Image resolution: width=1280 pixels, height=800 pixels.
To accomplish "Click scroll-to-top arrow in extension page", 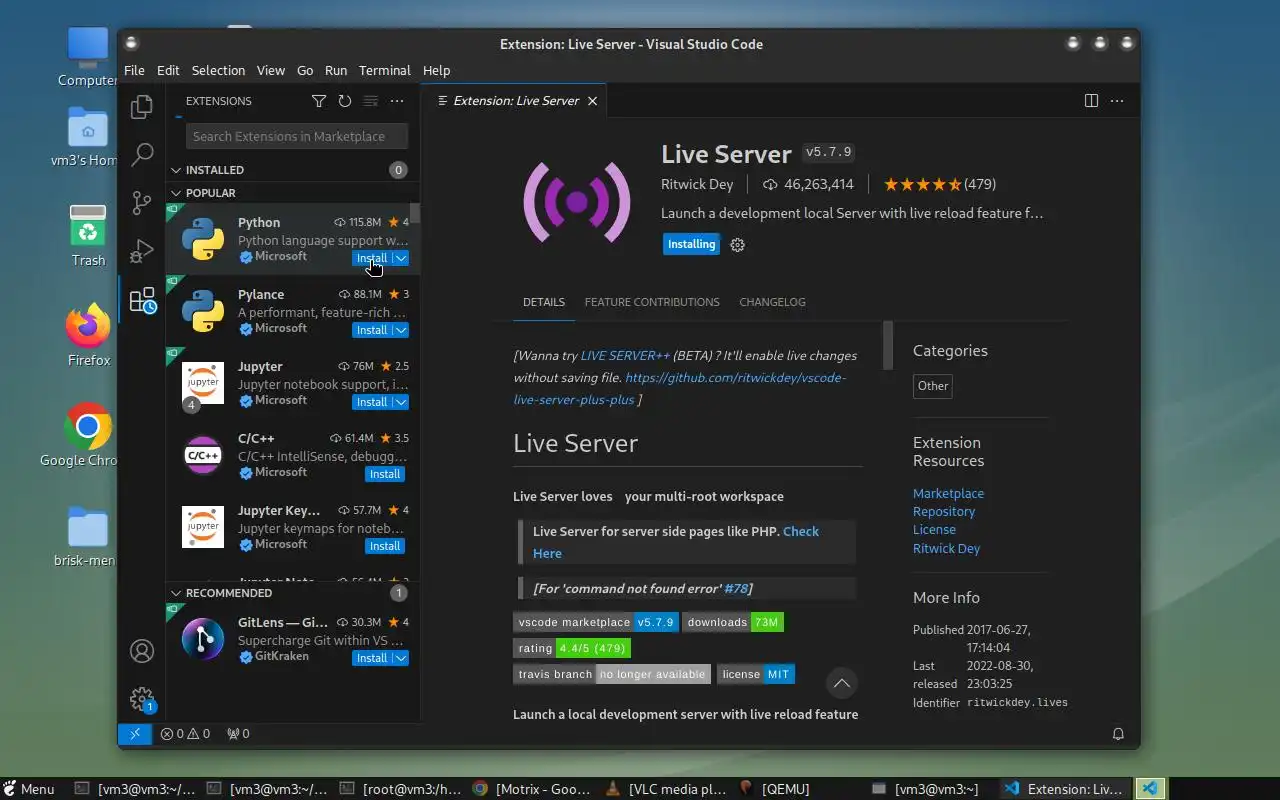I will pos(842,683).
